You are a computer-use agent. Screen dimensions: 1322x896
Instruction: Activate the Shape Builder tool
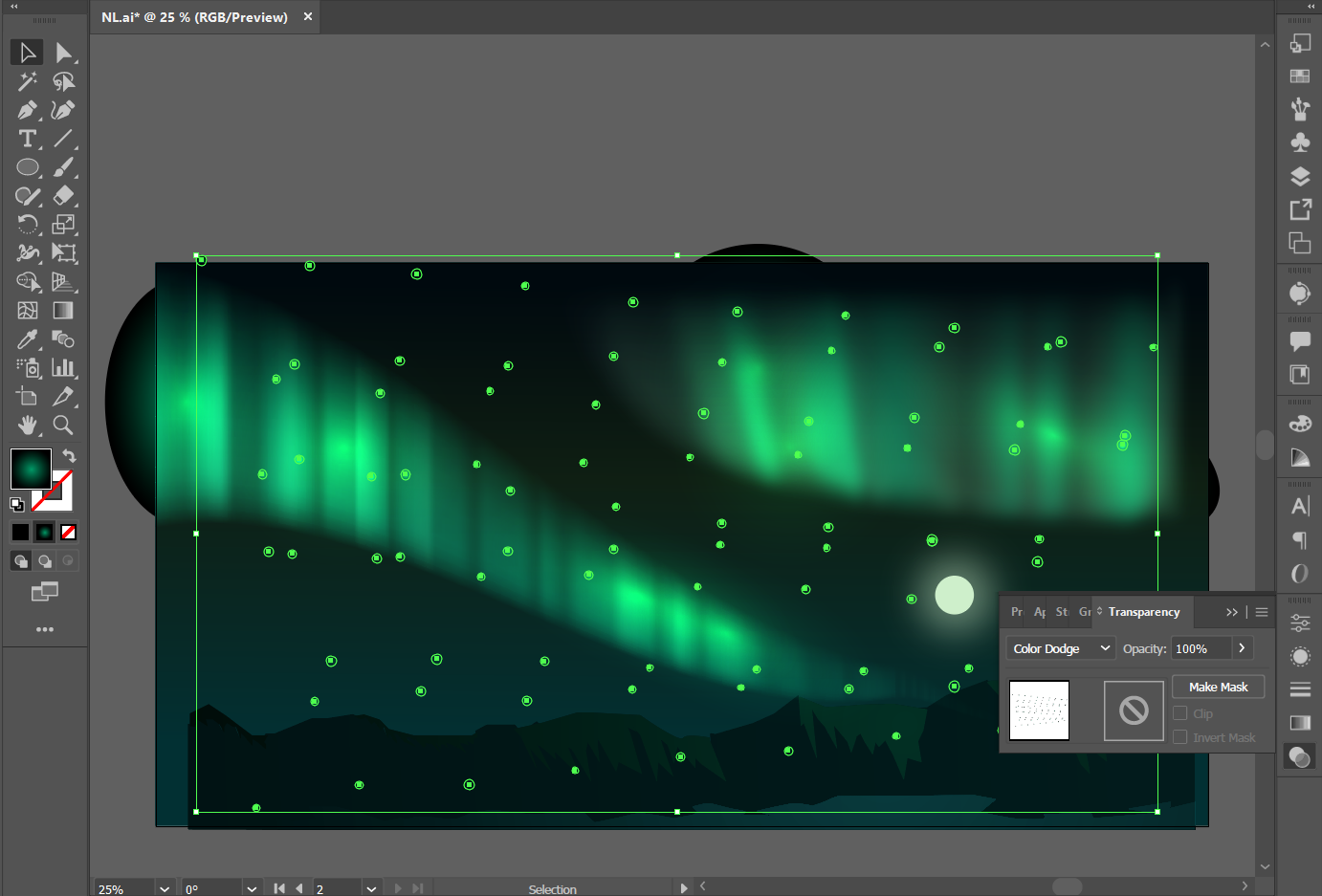coord(27,282)
